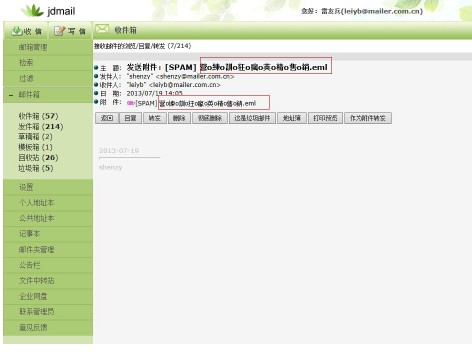Select the 模板箱 (1) templates folder
Screen dimensions: 472x361
[x=35, y=147]
